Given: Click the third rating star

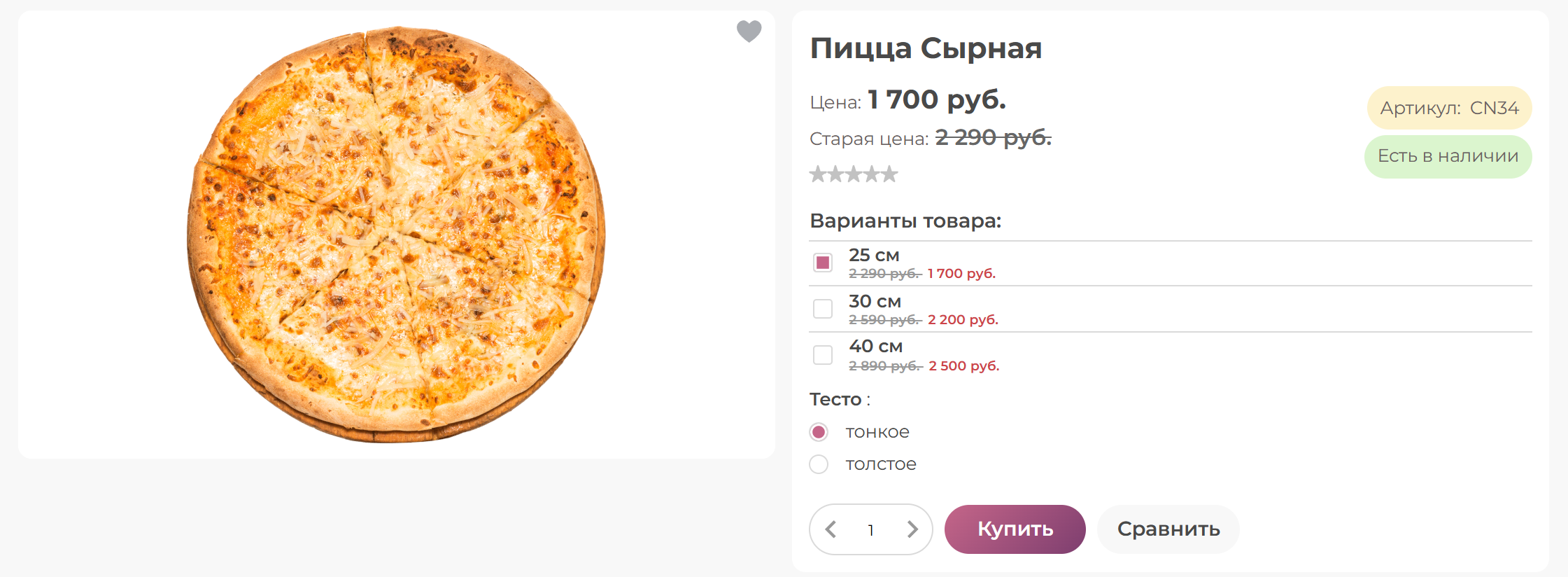Looking at the screenshot, I should point(855,173).
